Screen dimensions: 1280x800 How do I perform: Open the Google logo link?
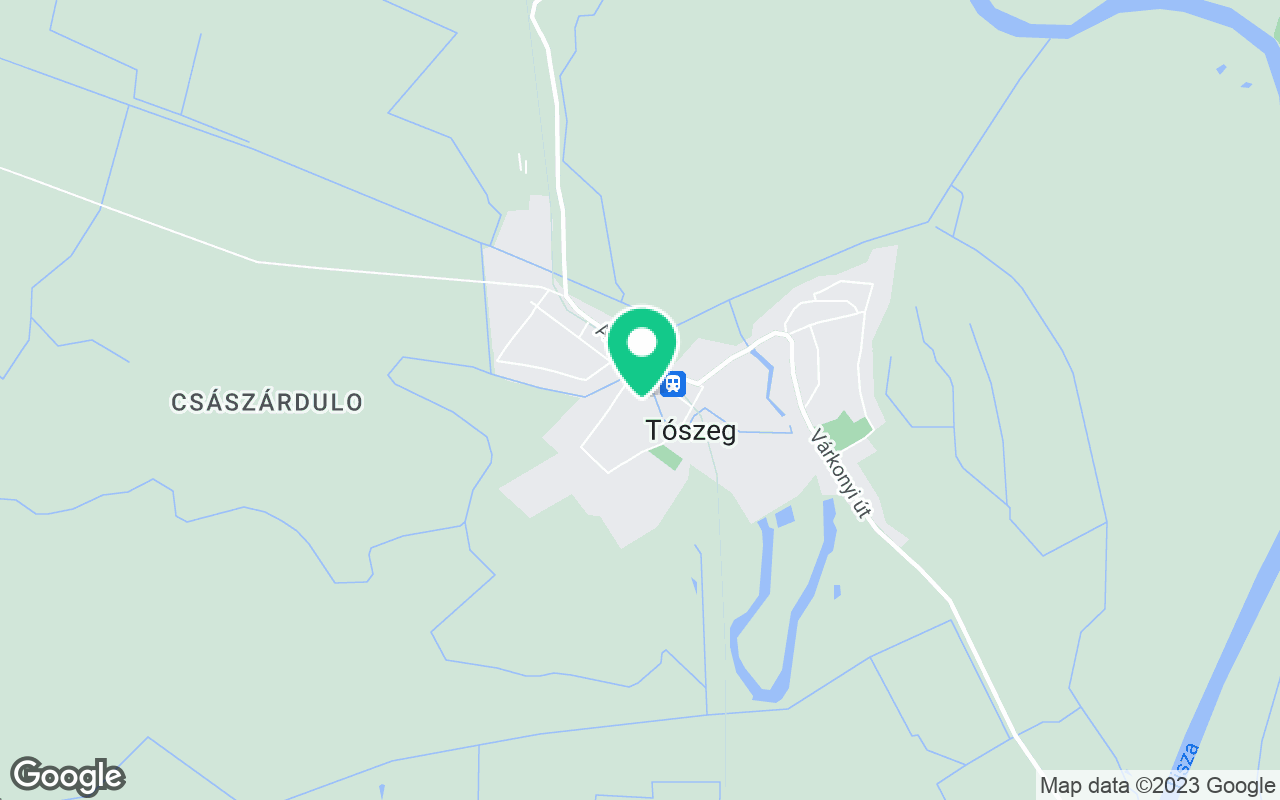click(67, 776)
